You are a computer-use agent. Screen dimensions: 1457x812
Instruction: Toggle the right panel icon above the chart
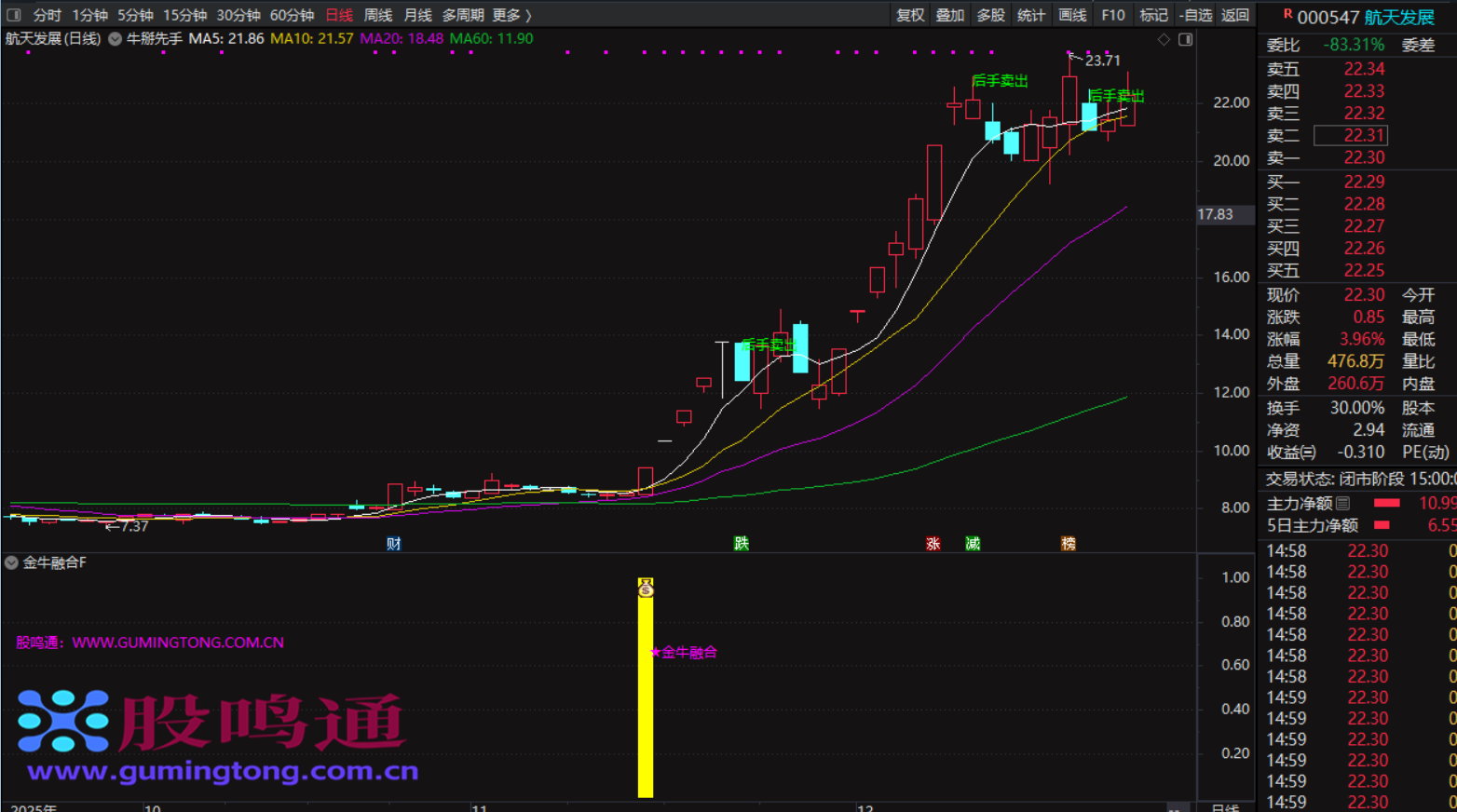click(x=1185, y=39)
